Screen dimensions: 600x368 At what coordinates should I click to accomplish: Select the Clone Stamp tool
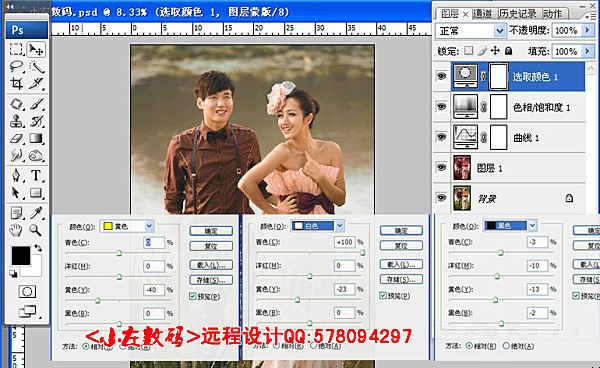[x=16, y=121]
